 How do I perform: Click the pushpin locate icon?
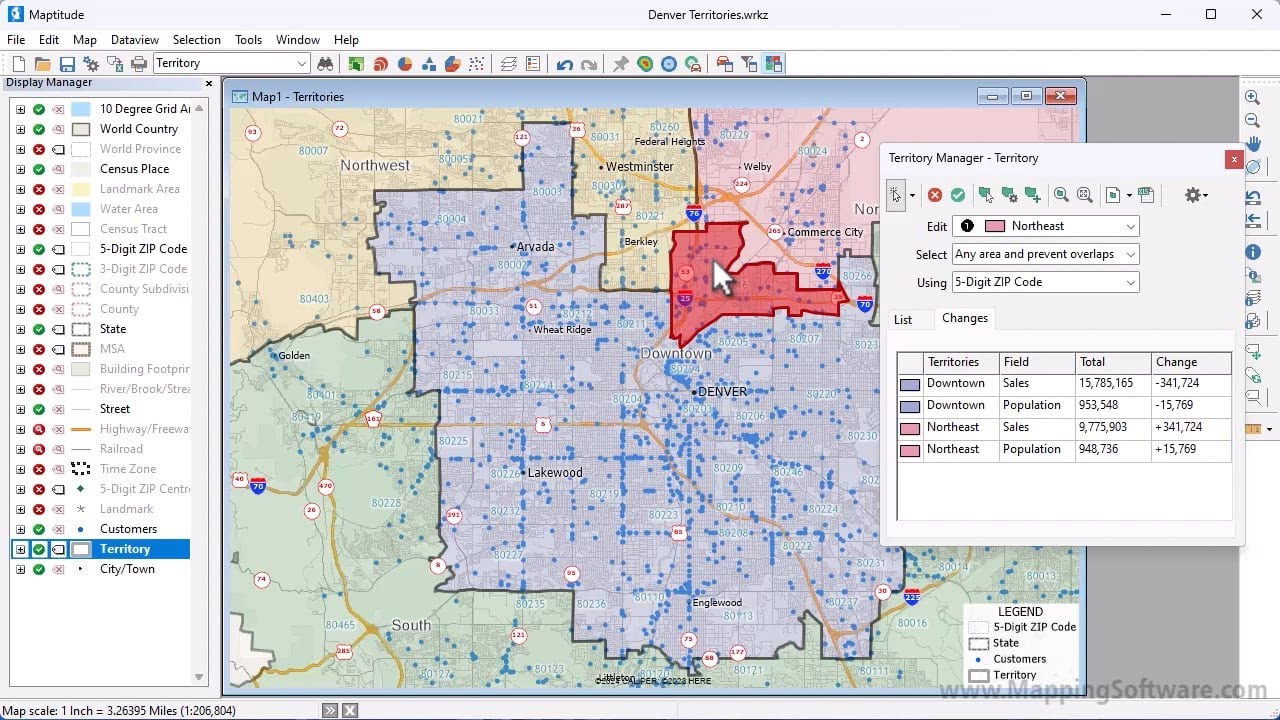[621, 64]
